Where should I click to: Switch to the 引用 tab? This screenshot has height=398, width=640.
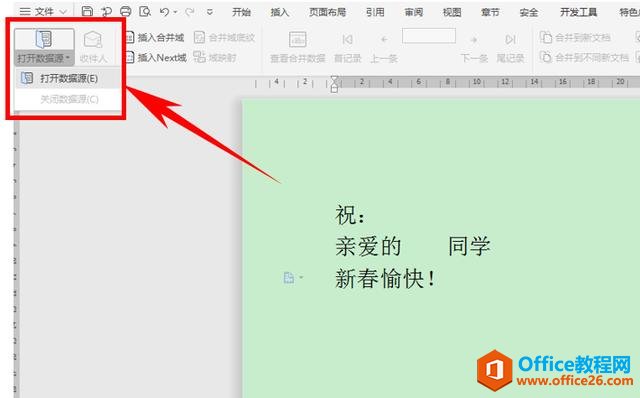[375, 12]
